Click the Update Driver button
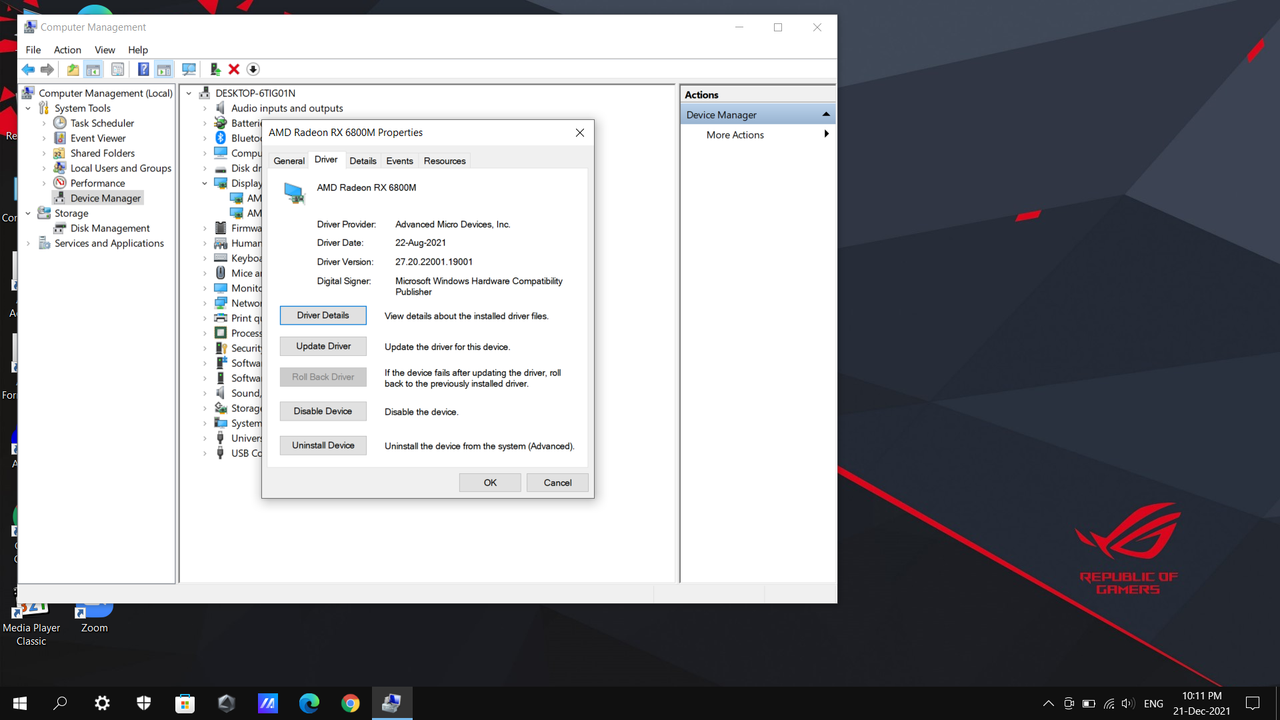Image resolution: width=1280 pixels, height=720 pixels. point(323,346)
